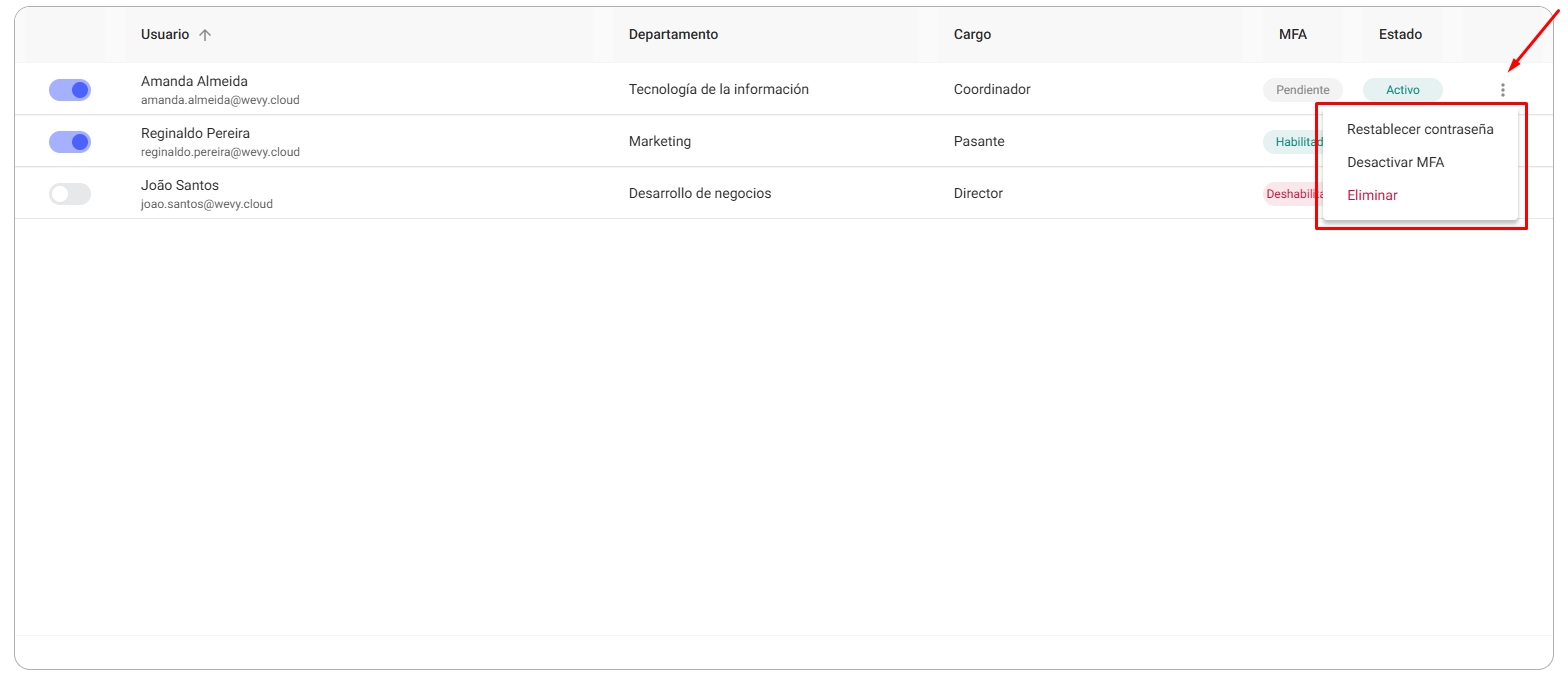The width and height of the screenshot is (1568, 677).
Task: Click the Pasante role cell
Action: point(979,142)
